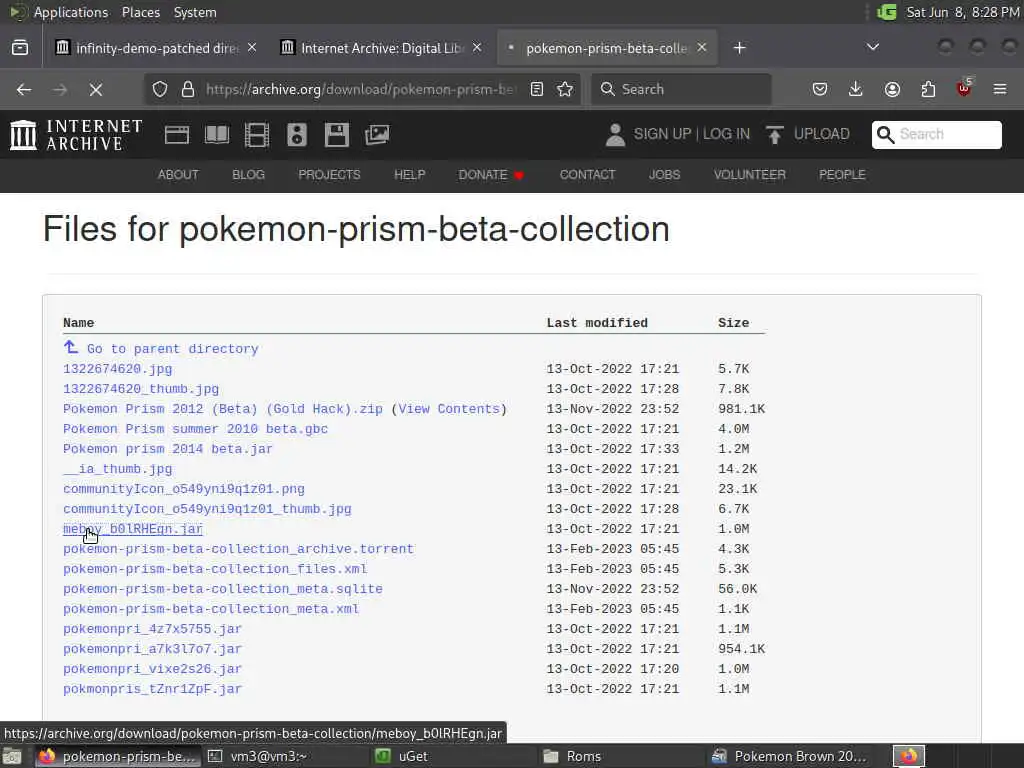Click the DONATE navigation item
This screenshot has width=1024, height=768.
tap(491, 174)
